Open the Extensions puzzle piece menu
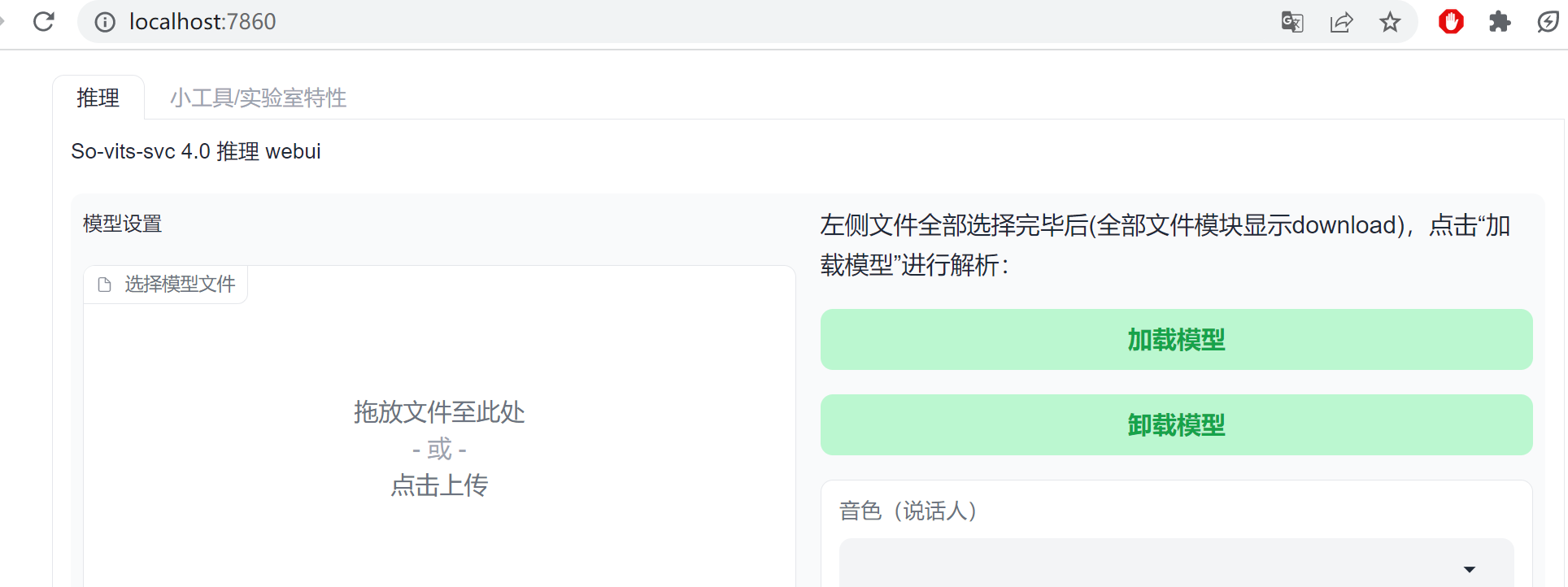 click(x=1500, y=21)
